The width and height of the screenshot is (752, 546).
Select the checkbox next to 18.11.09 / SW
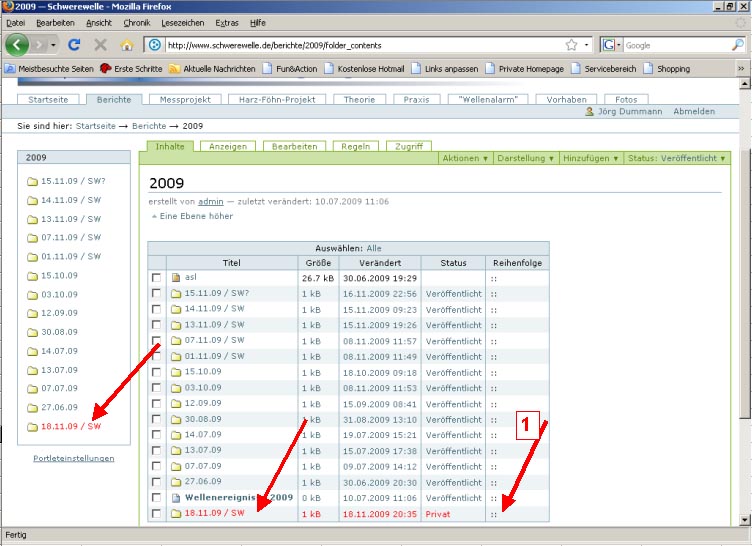click(156, 513)
